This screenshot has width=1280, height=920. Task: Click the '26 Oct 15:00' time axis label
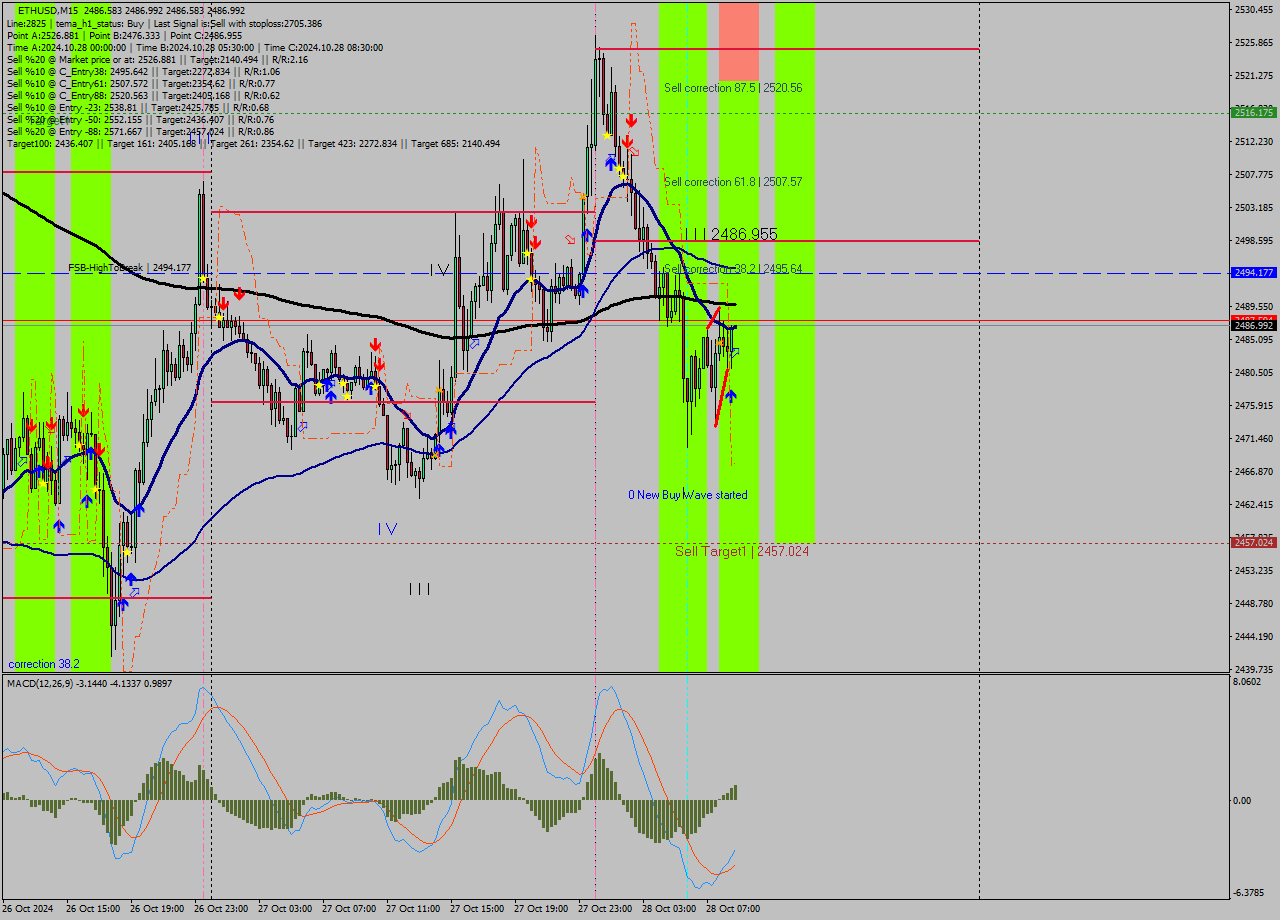point(93,909)
